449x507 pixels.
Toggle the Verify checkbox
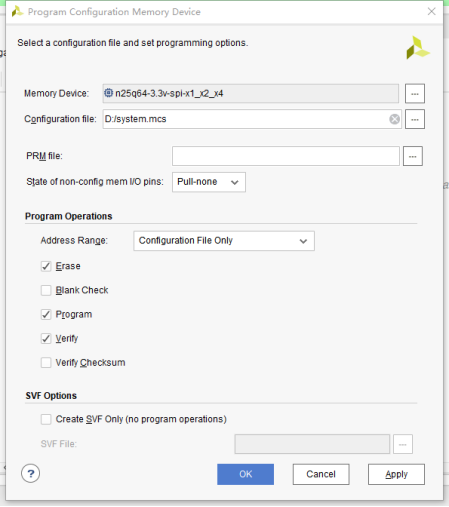coord(46,339)
